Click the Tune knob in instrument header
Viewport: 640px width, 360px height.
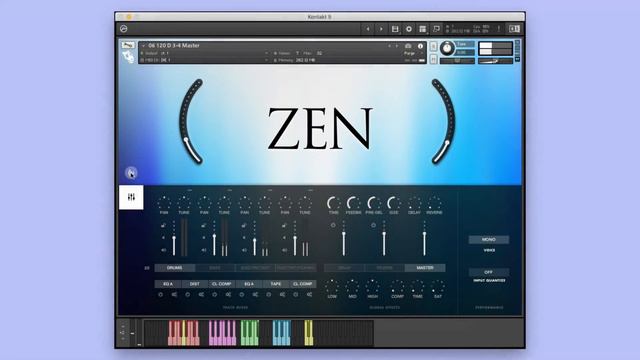(x=447, y=49)
